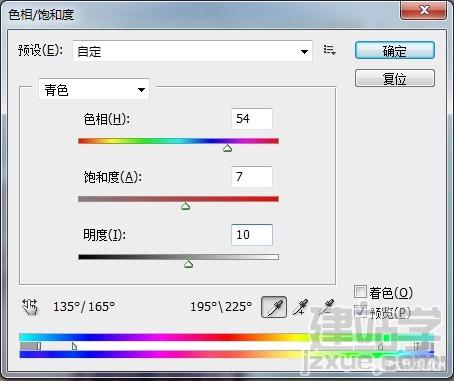Open the 预设 preset dropdown
This screenshot has height=381, width=454.
pyautogui.click(x=192, y=51)
